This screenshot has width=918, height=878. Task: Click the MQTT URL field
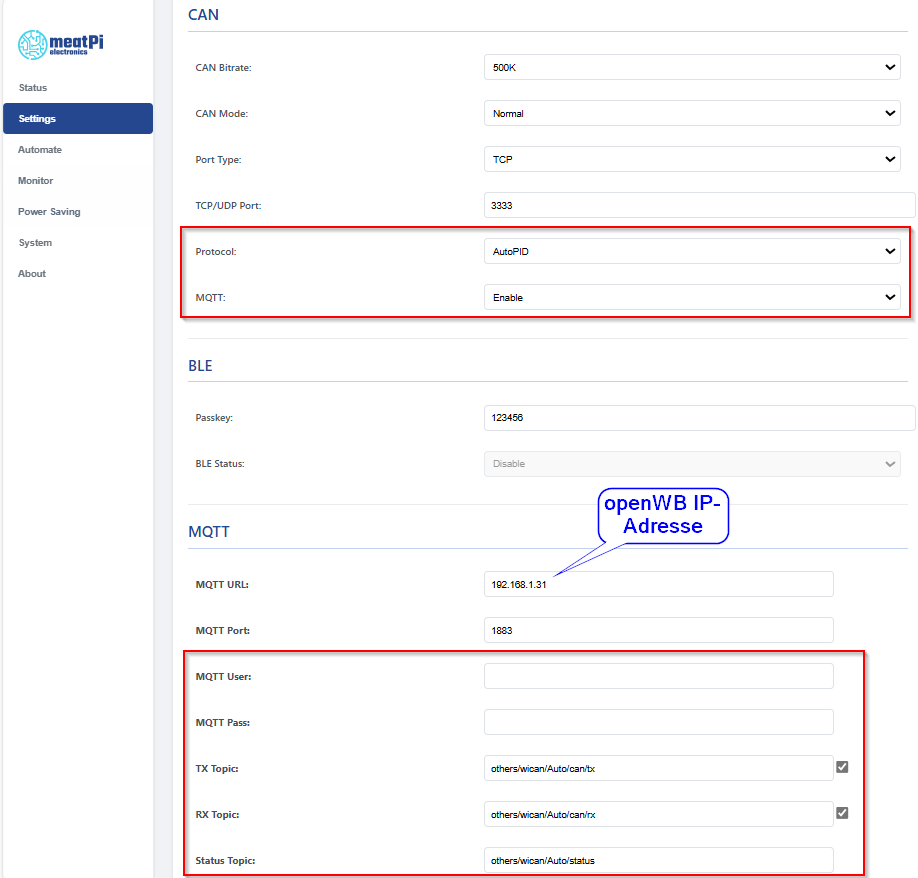coord(658,584)
